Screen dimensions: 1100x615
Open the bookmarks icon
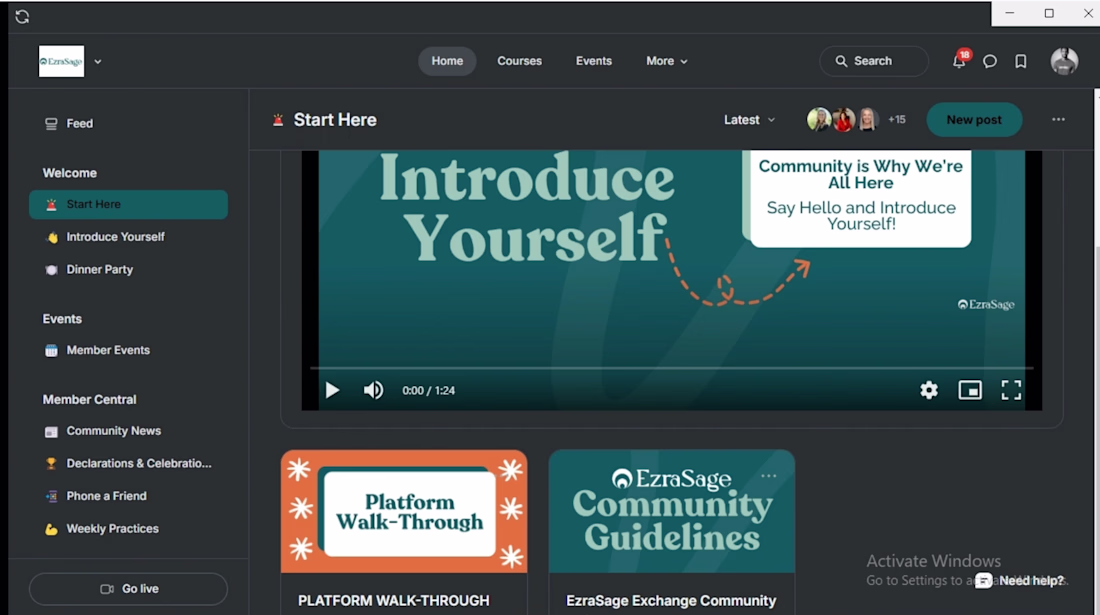[x=1021, y=62]
